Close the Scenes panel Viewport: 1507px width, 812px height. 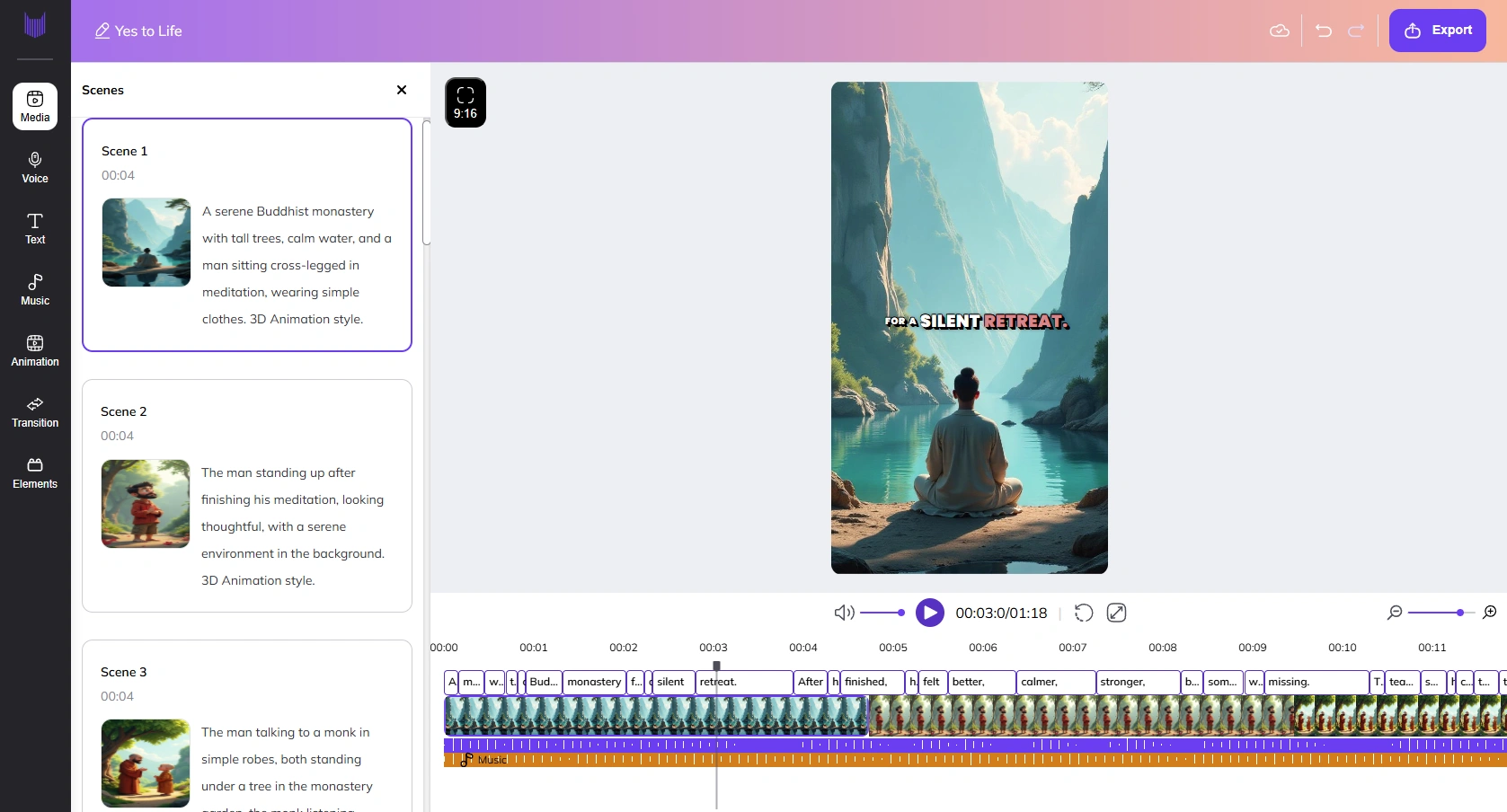(402, 90)
